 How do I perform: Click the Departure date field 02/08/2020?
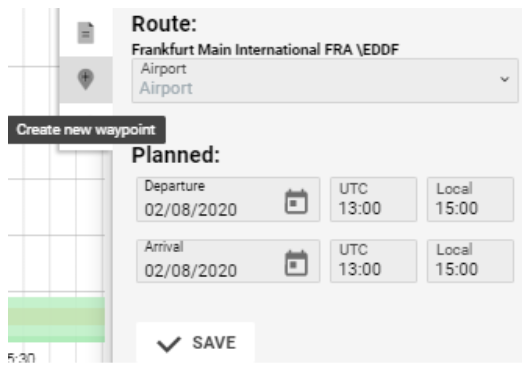(228, 199)
